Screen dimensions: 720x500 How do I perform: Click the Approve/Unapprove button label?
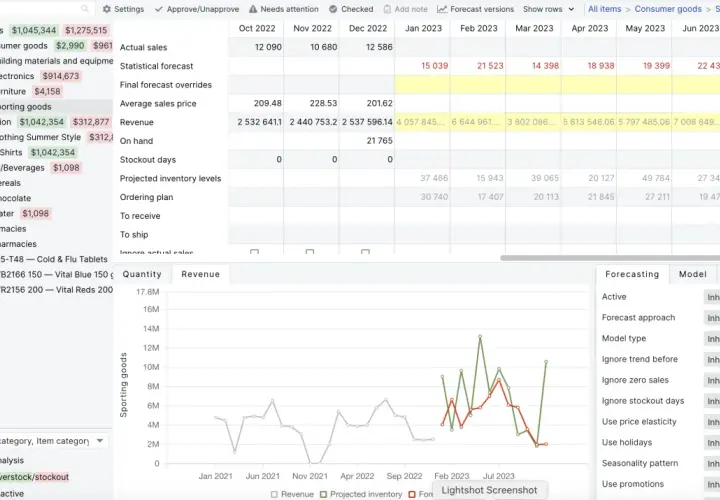click(x=203, y=9)
